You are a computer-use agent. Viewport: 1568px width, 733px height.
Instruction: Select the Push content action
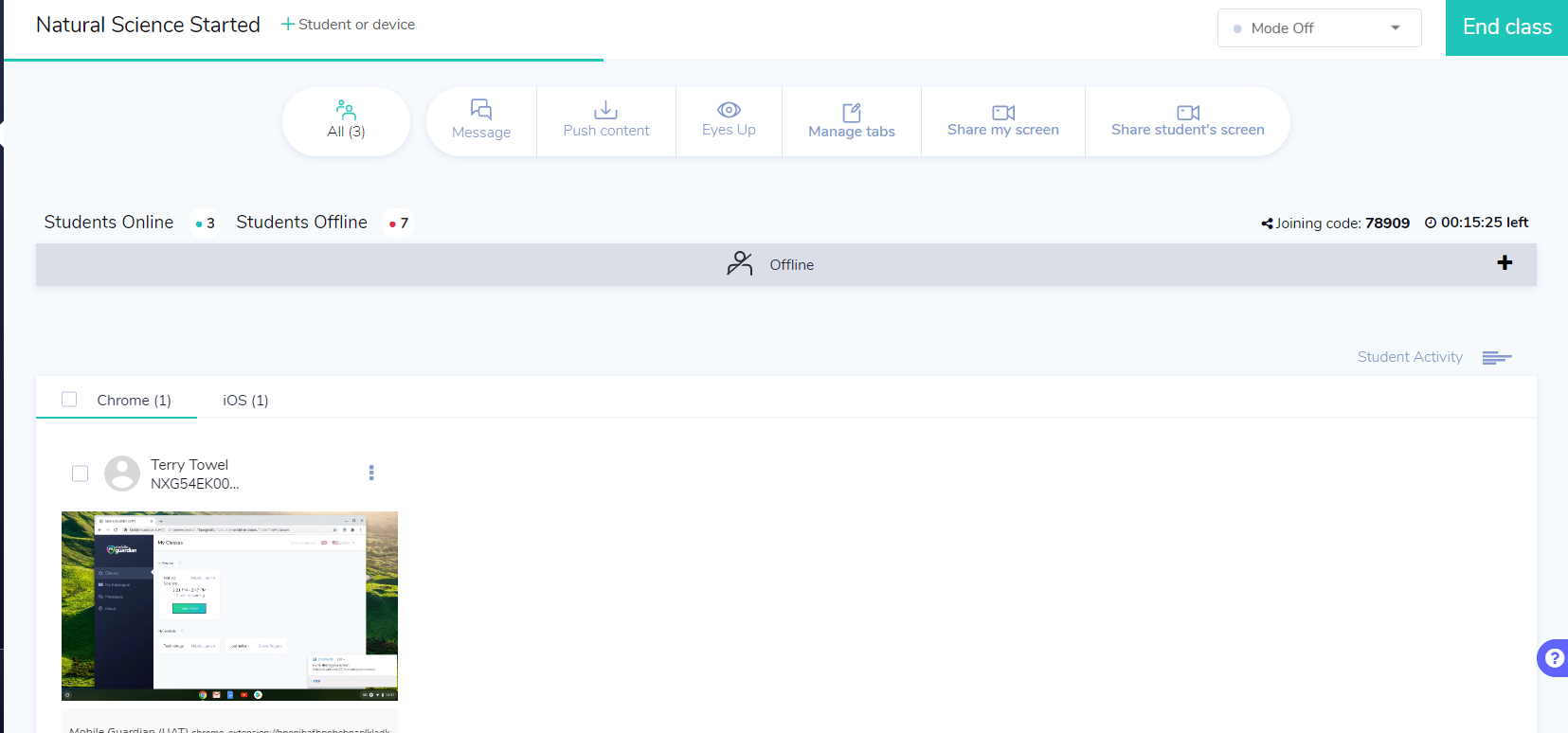coord(606,121)
